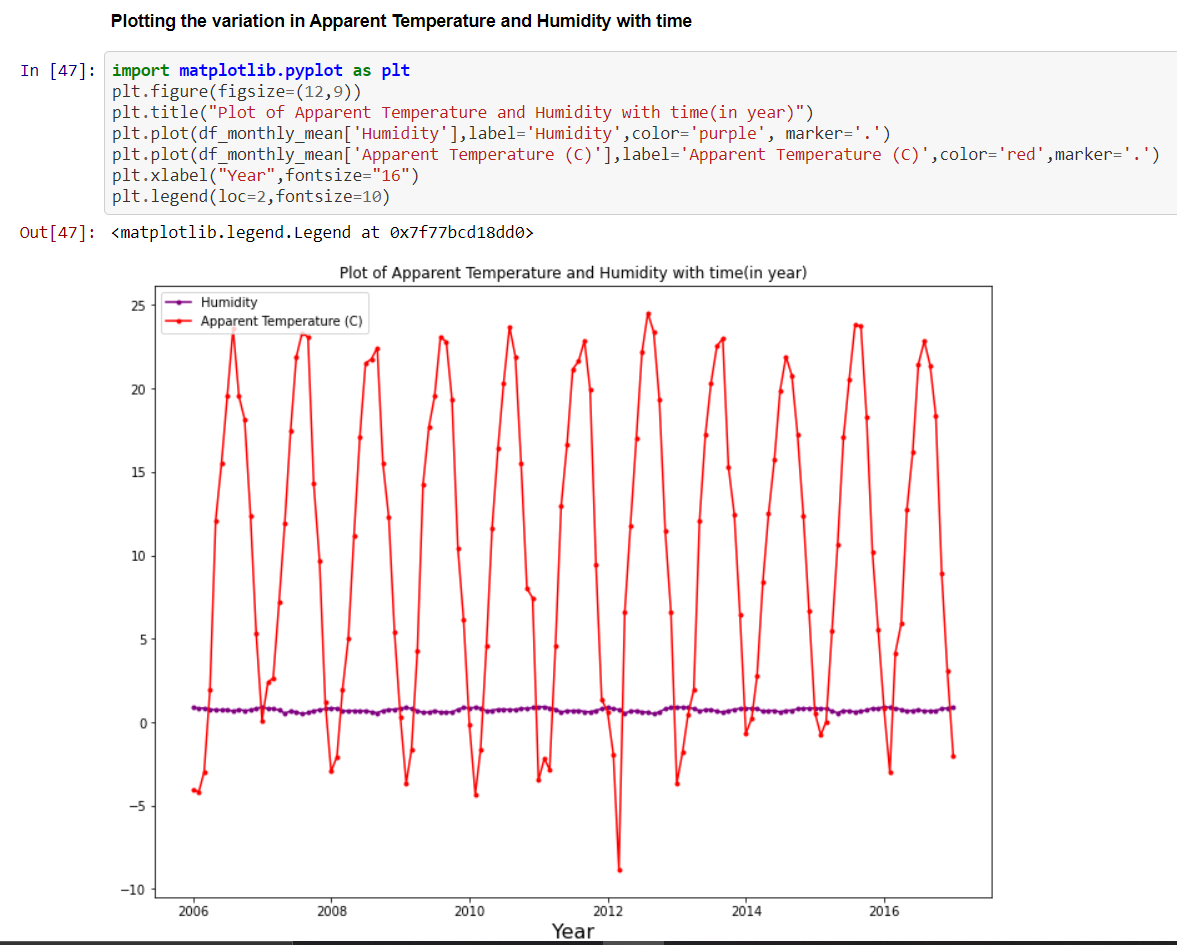
Task: Click the dark taskbar at the bottom
Action: coord(588,941)
